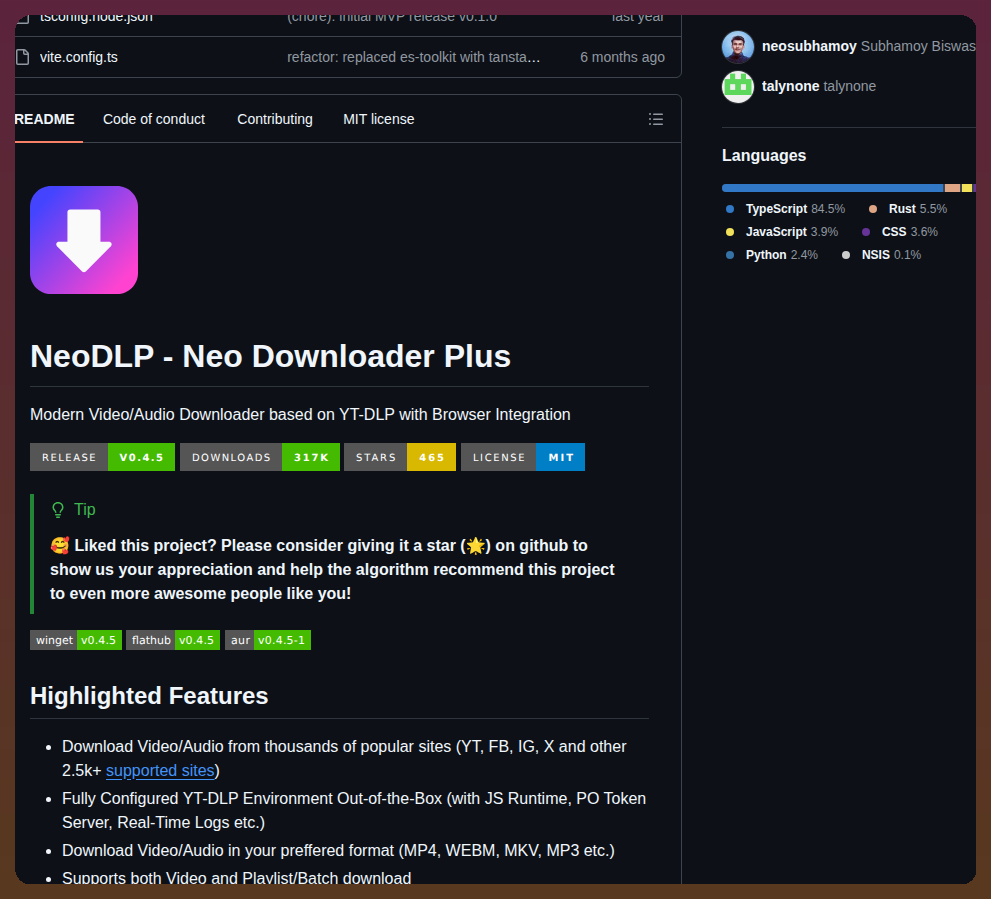Click the NSIS 0.1% language entry
This screenshot has width=991, height=899.
pyautogui.click(x=881, y=255)
